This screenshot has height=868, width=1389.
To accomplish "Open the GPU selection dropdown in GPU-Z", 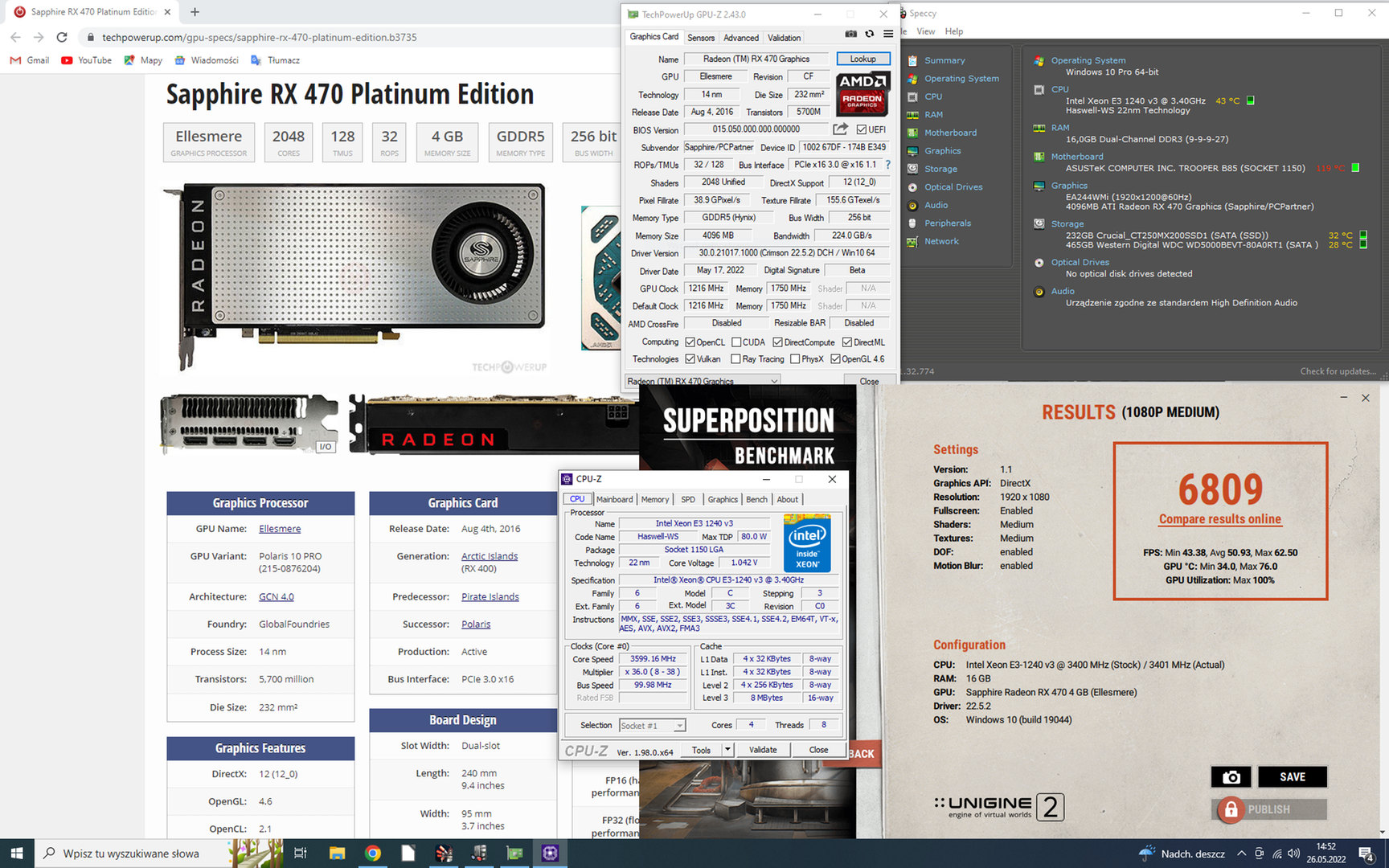I will tap(703, 381).
